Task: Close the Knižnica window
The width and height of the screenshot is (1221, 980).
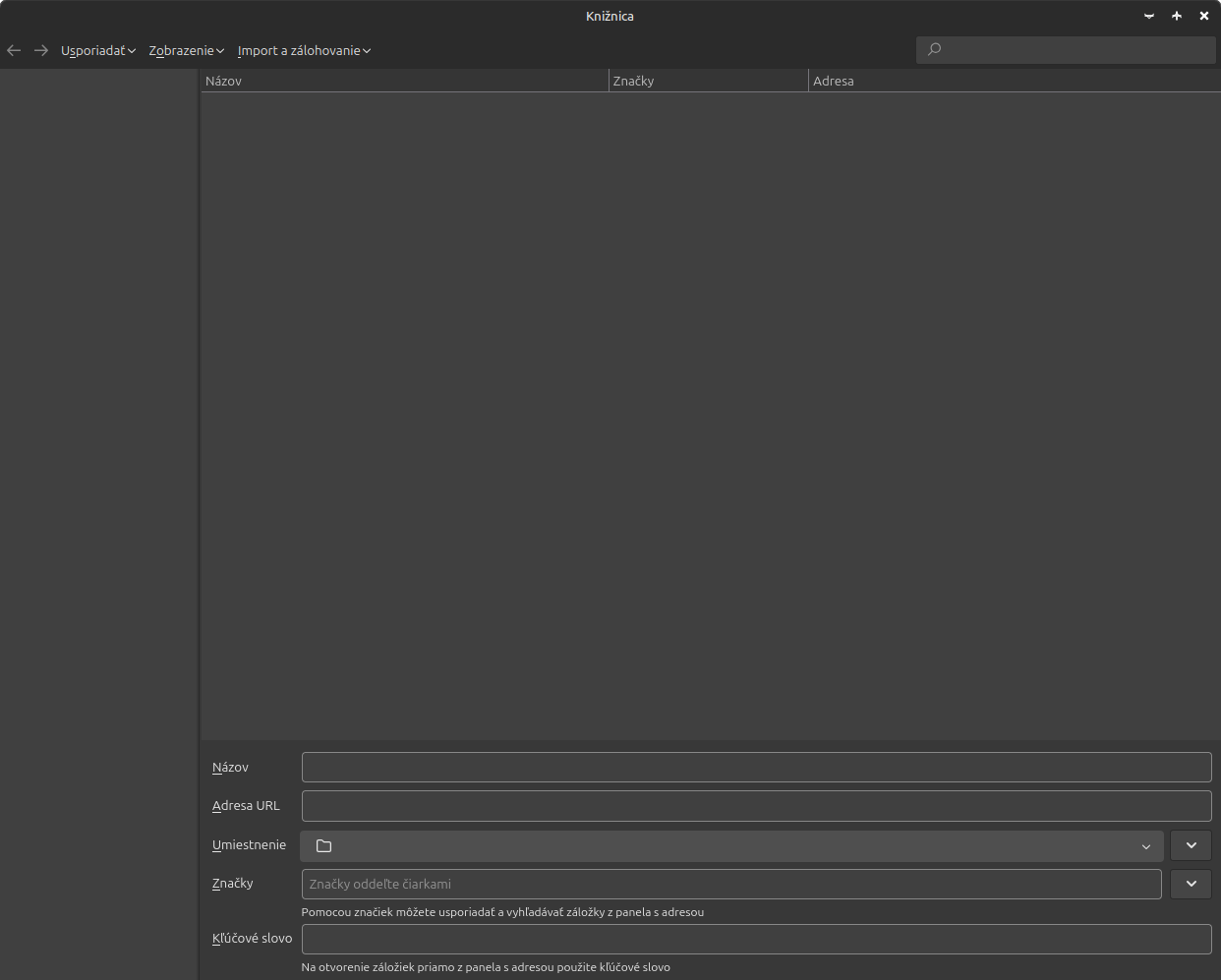Action: point(1204,16)
